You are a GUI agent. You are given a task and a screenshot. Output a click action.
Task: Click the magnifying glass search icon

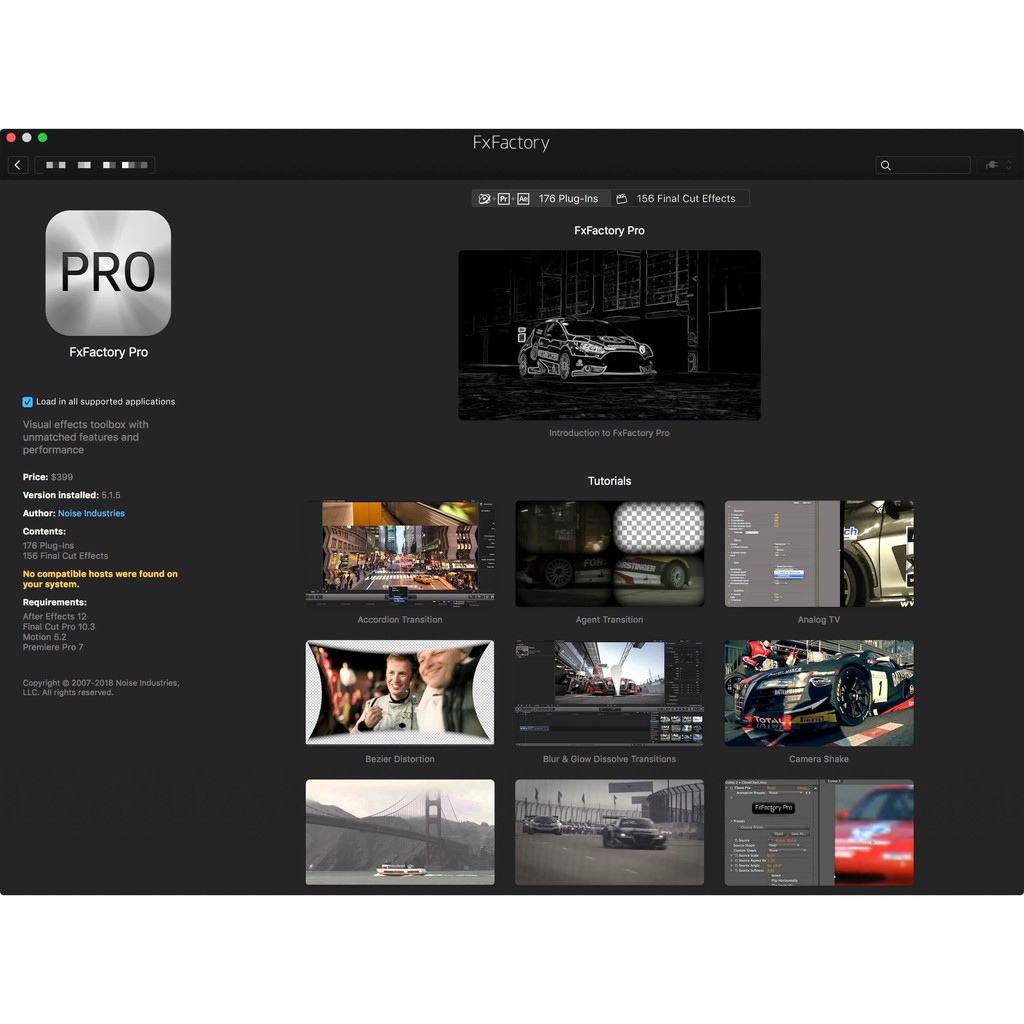pos(886,166)
